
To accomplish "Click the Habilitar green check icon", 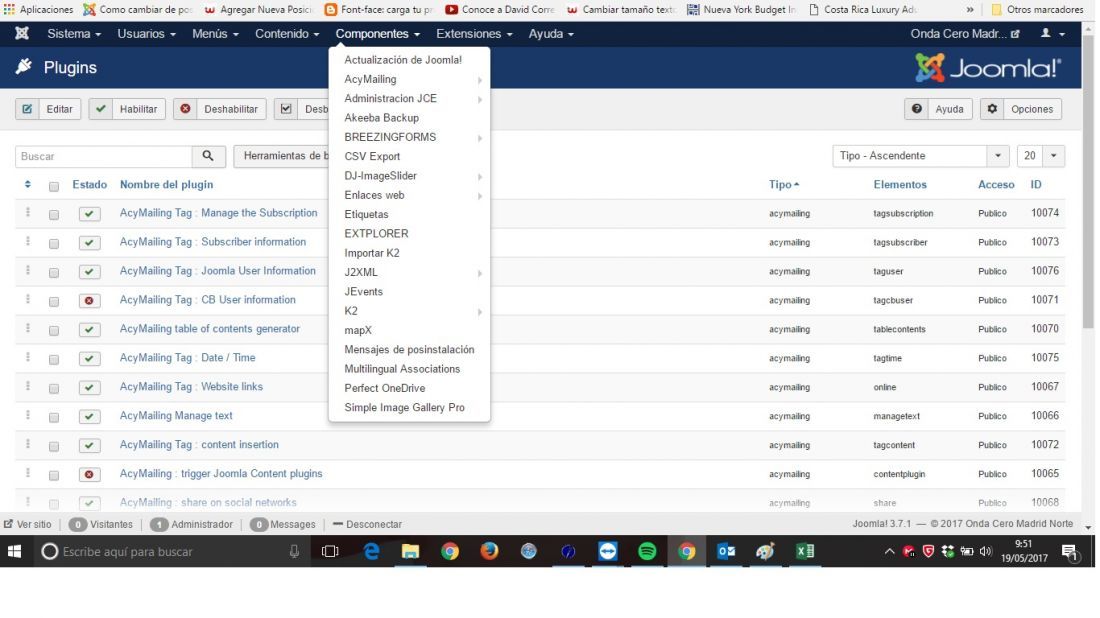I will click(x=101, y=109).
